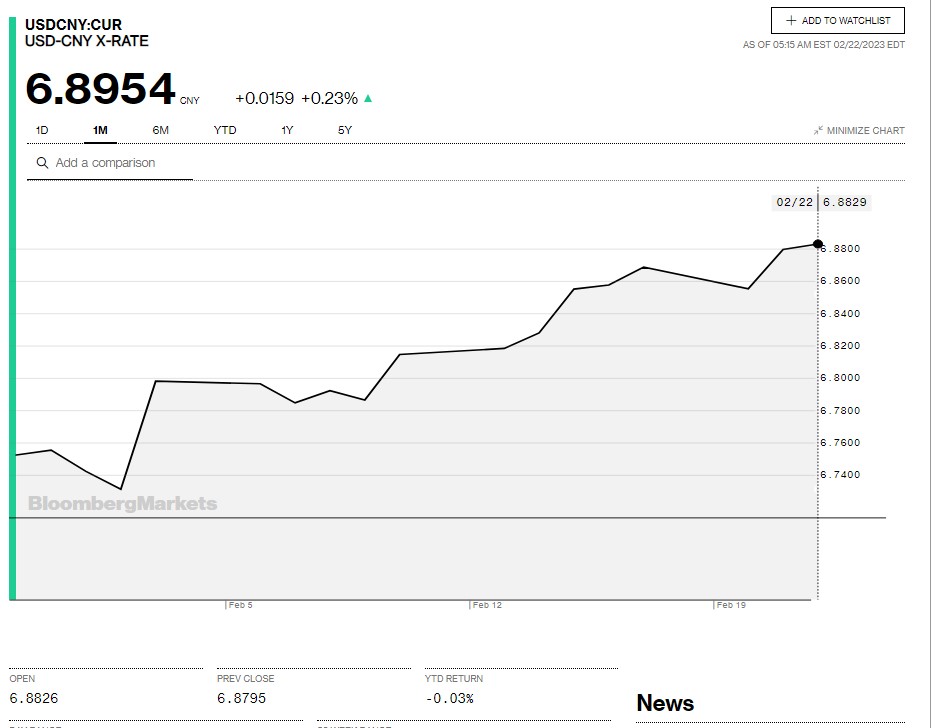Click the OPEN value 6.8826
935x728 pixels.
34,698
